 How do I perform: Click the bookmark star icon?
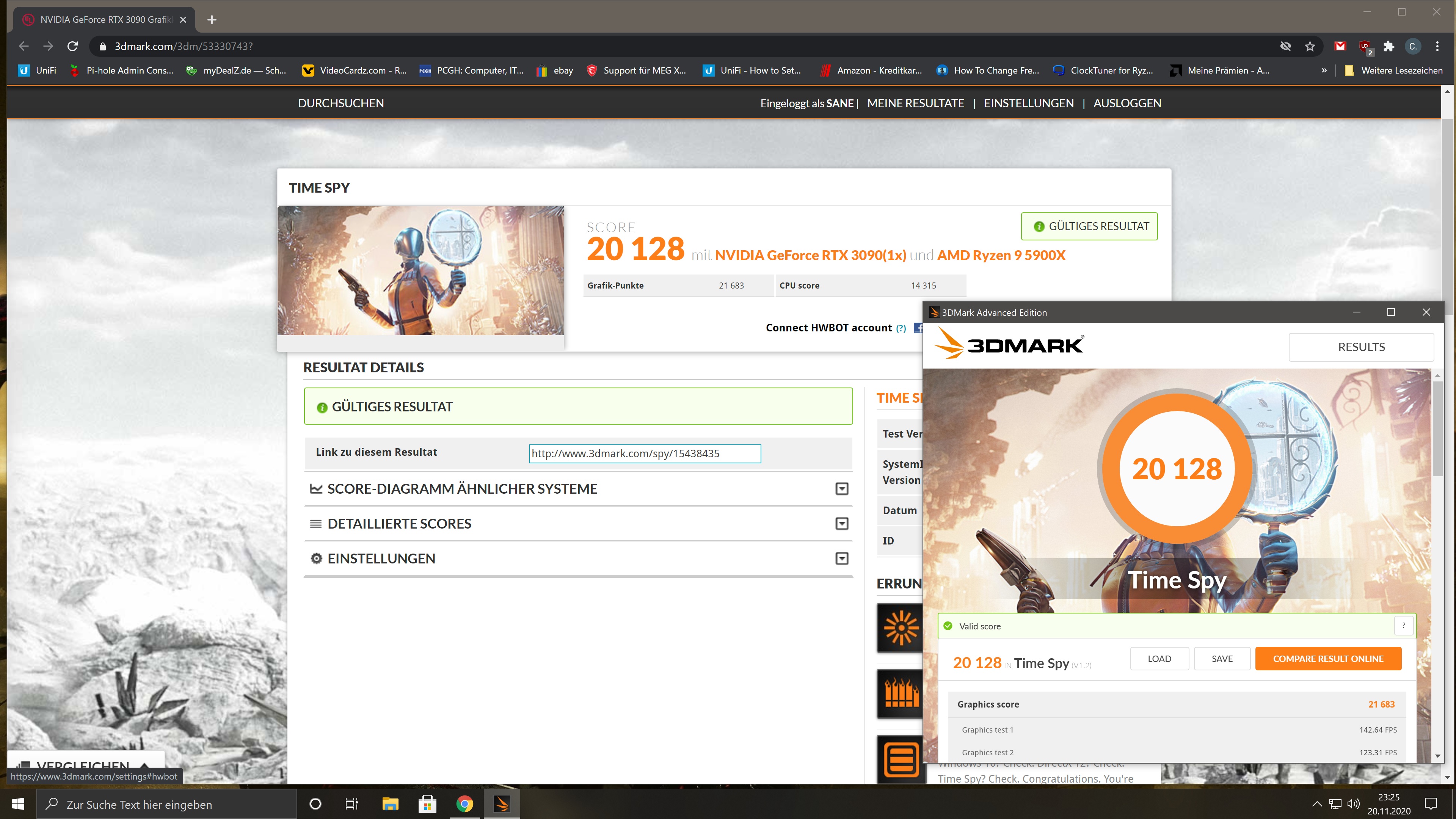pos(1310,46)
